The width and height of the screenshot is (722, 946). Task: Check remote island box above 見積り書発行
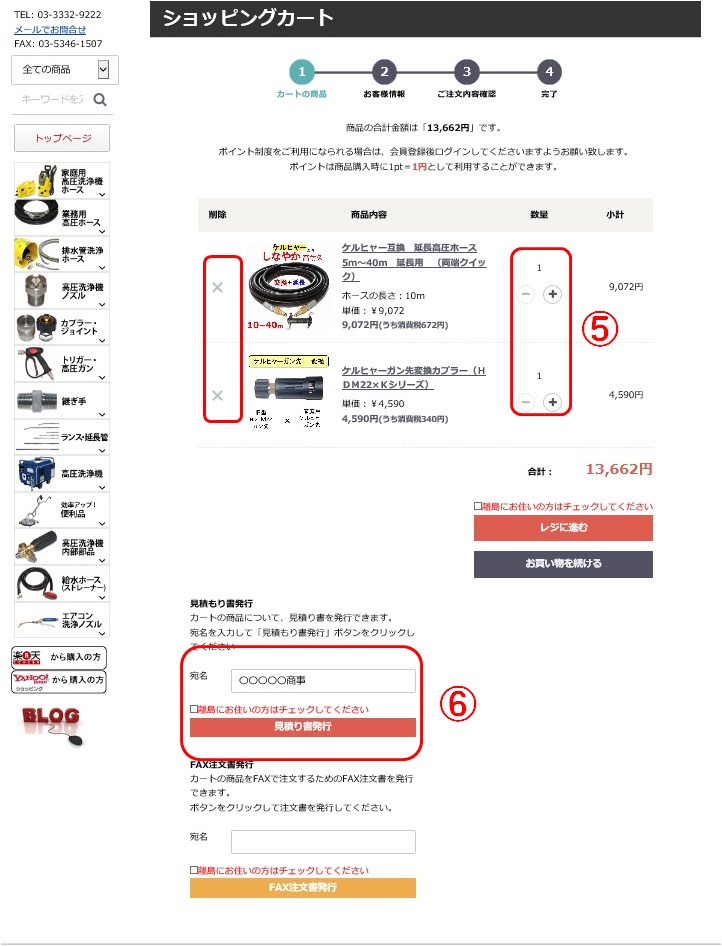click(x=194, y=710)
